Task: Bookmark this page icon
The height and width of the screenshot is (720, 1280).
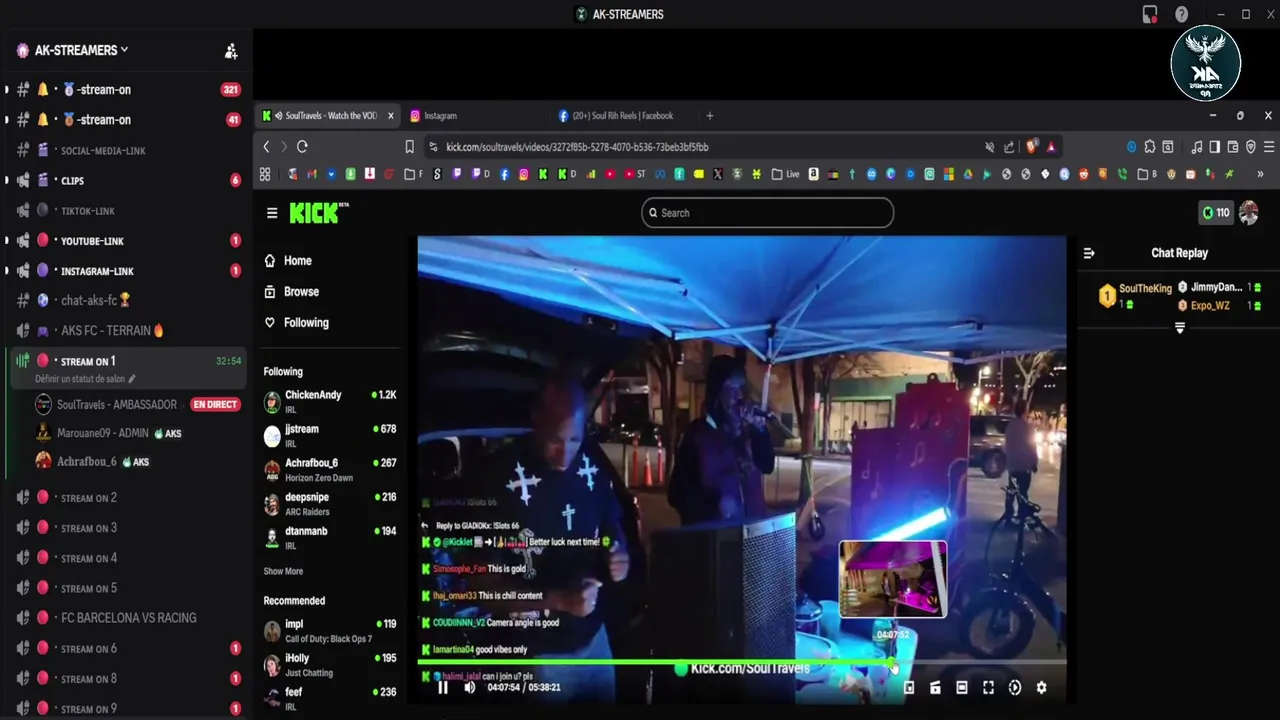Action: click(x=409, y=147)
